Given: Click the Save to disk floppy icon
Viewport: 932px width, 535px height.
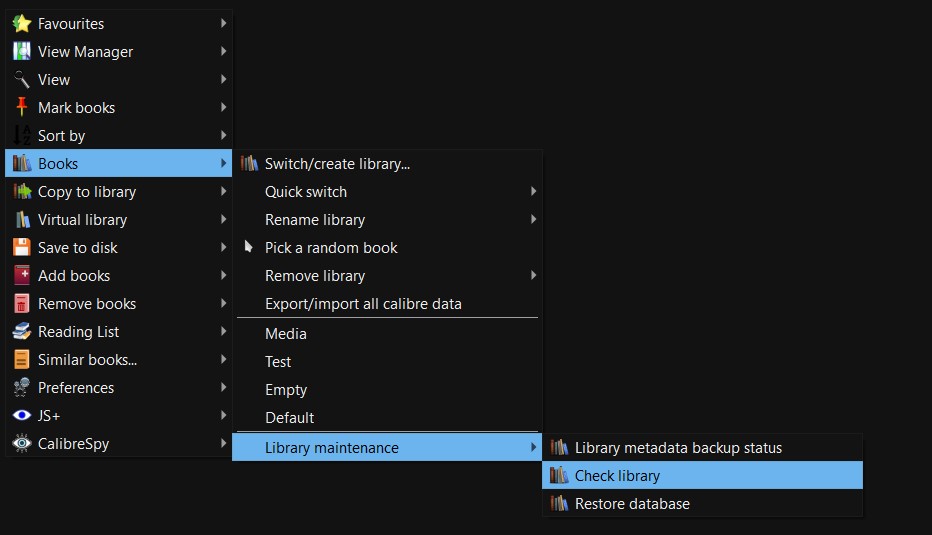Looking at the screenshot, I should [x=21, y=248].
